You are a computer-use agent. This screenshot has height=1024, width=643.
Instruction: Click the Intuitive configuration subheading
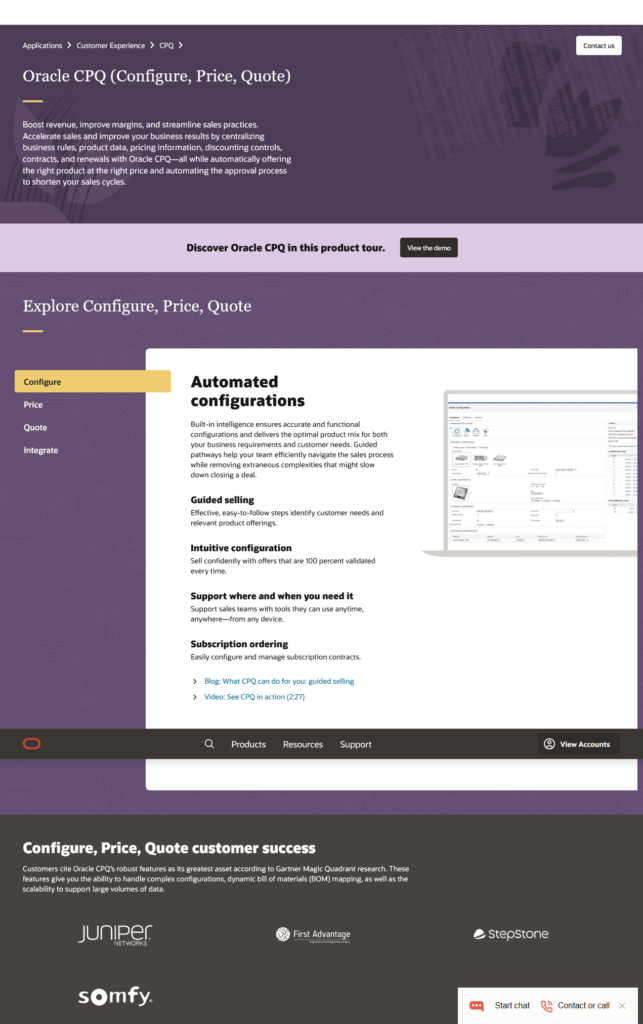click(241, 548)
